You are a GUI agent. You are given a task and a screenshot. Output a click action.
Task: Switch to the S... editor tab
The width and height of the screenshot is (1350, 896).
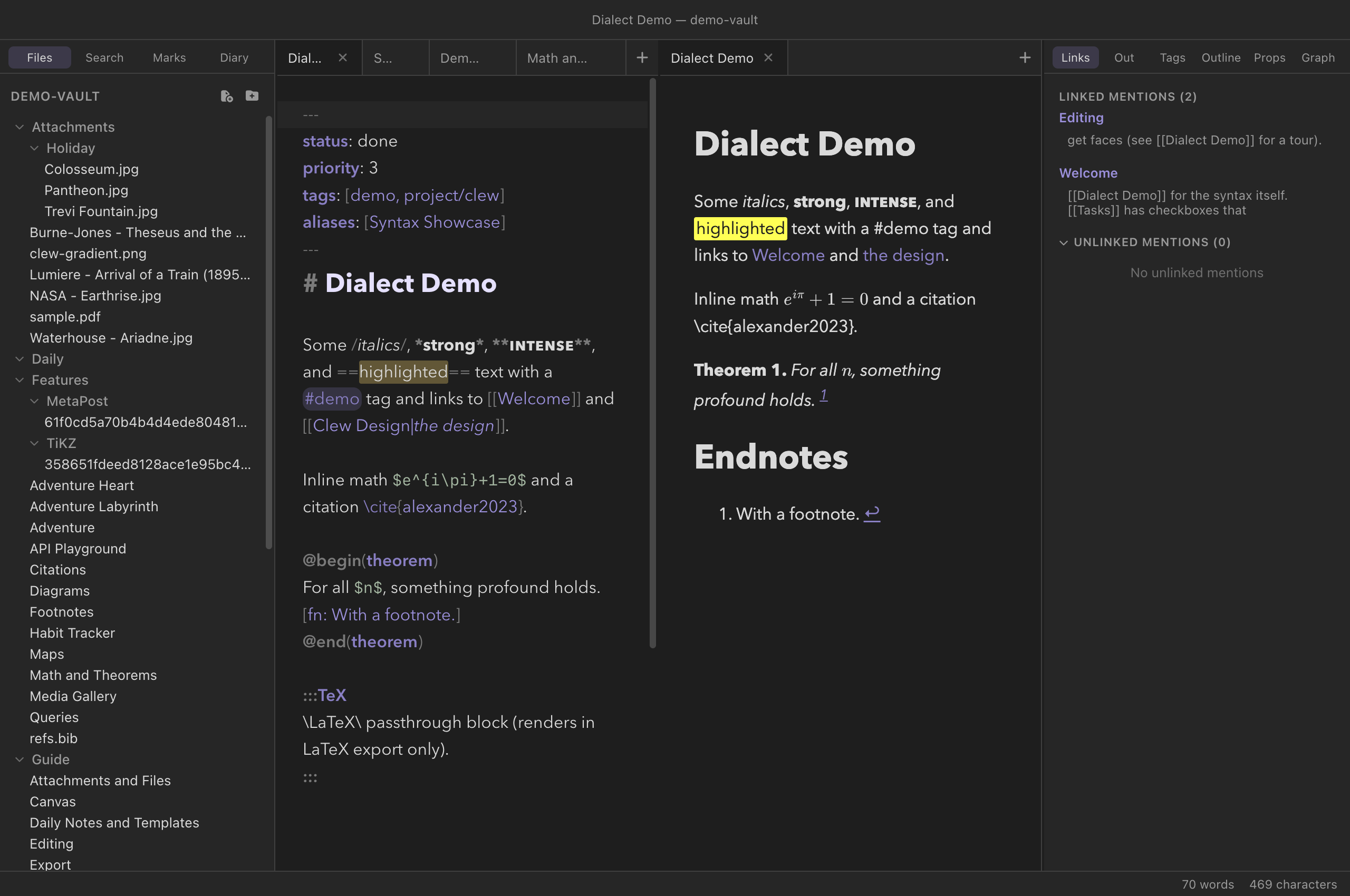point(395,58)
